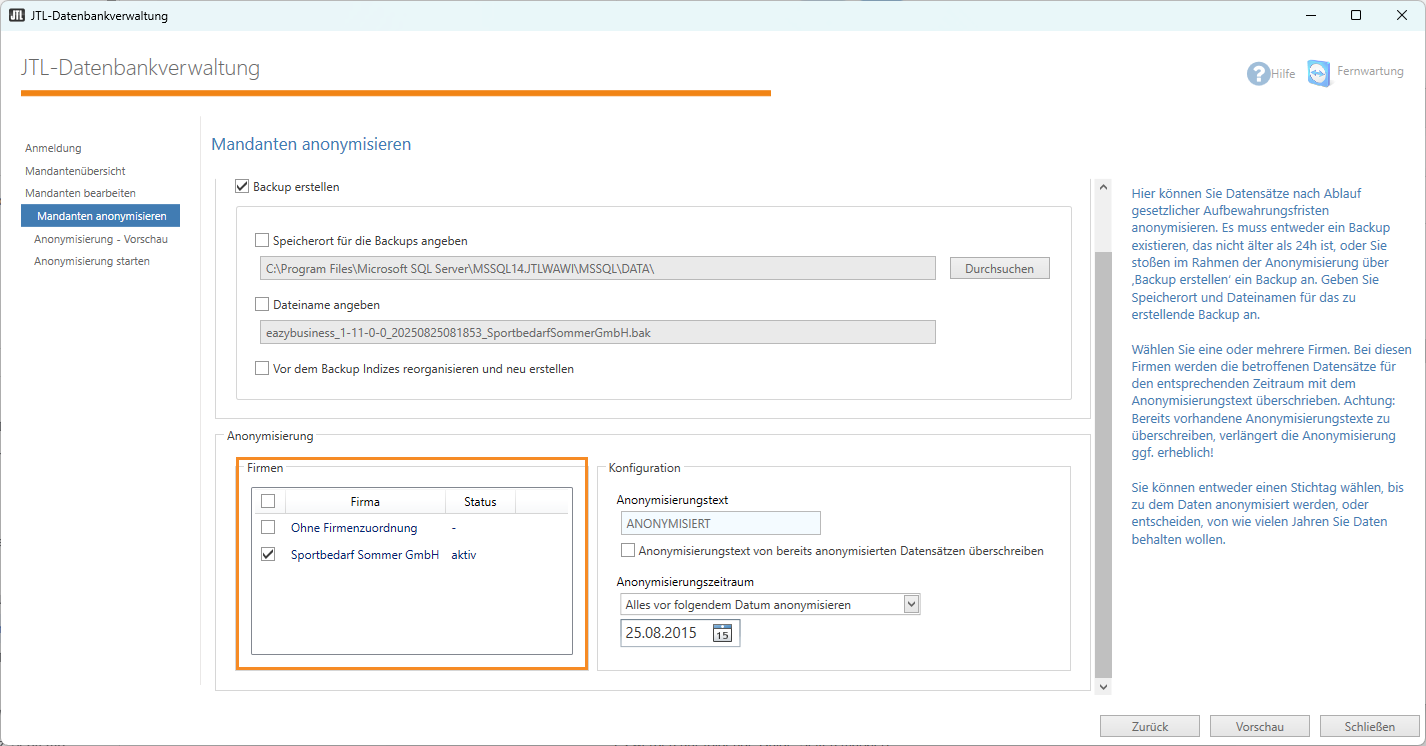Open Mandantenübersicht in the sidebar
The height and width of the screenshot is (746, 1426).
pos(75,171)
